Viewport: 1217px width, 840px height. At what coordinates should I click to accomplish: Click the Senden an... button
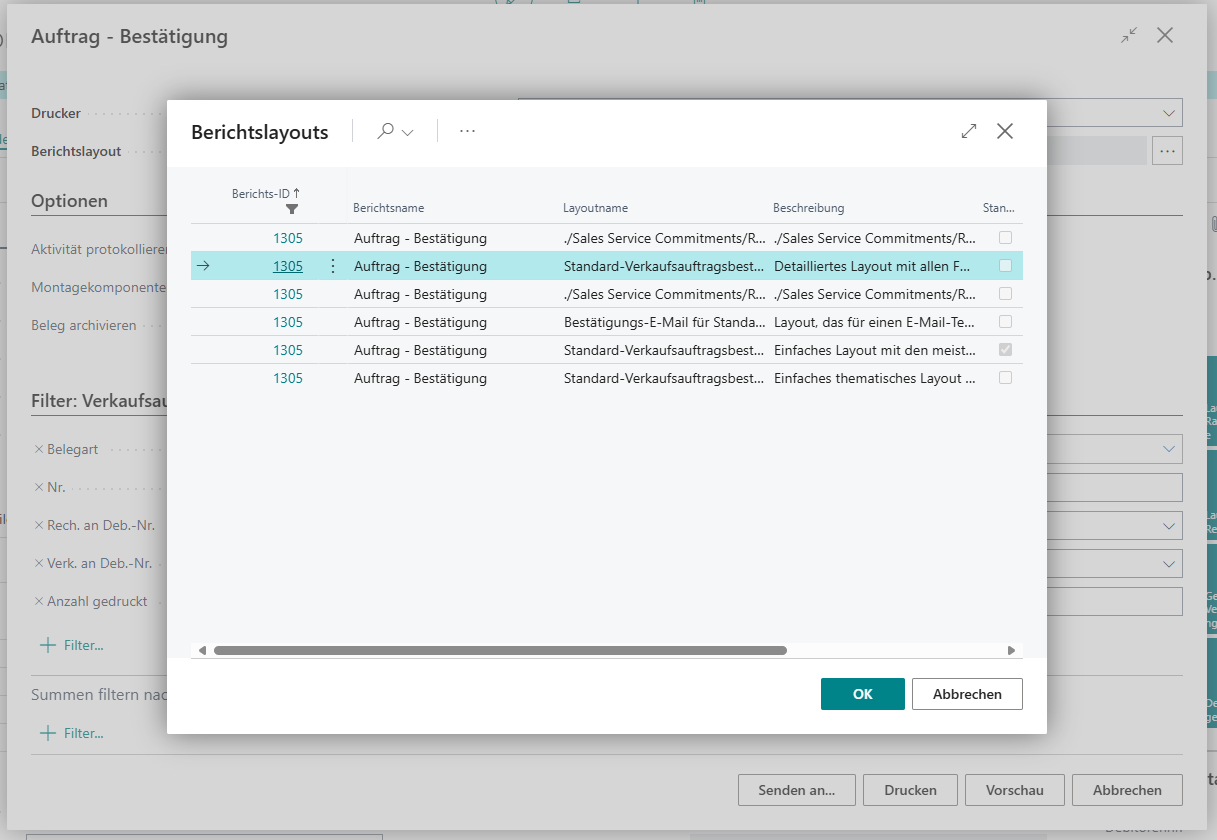point(797,790)
